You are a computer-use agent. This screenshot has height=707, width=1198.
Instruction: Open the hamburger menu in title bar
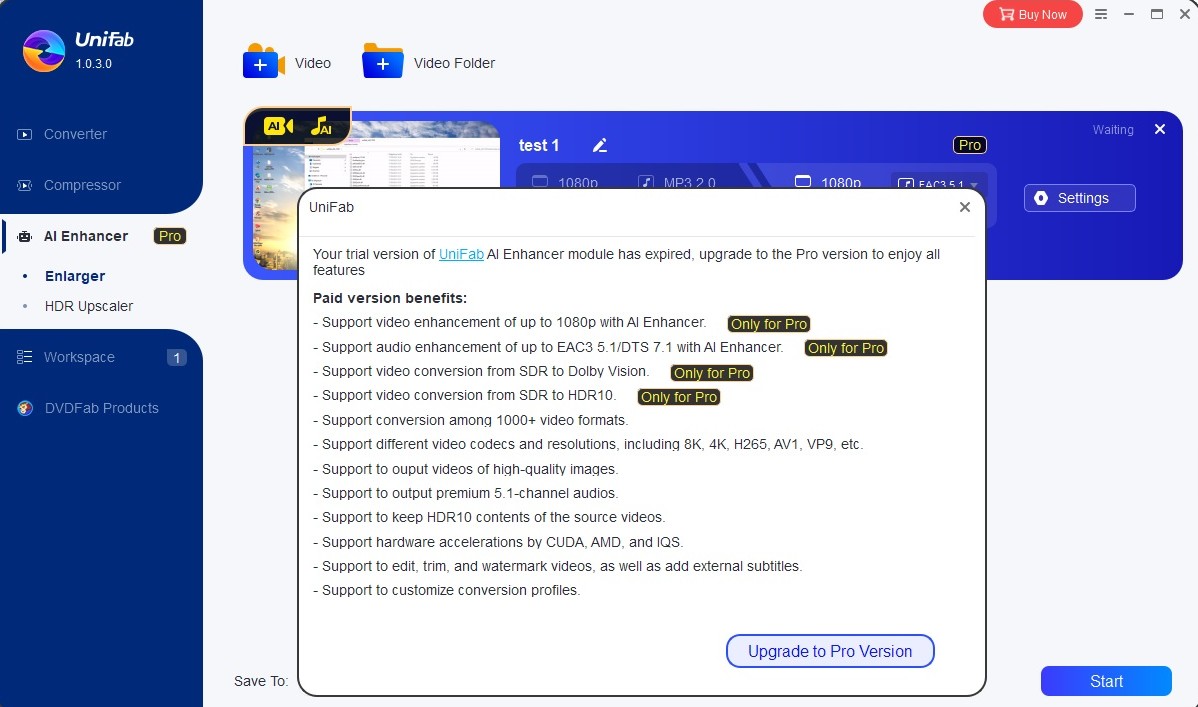tap(1101, 15)
